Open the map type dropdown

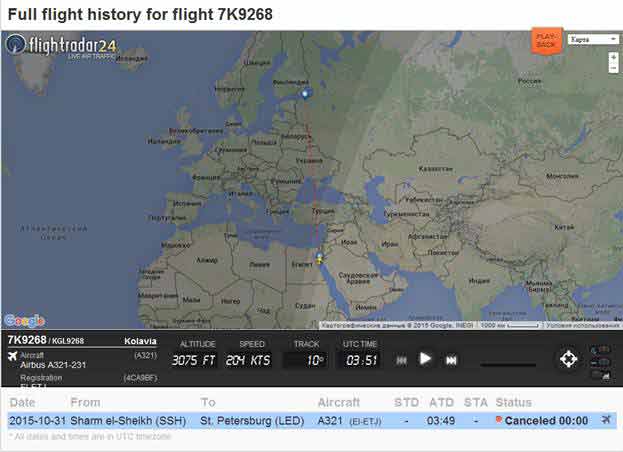(x=594, y=40)
